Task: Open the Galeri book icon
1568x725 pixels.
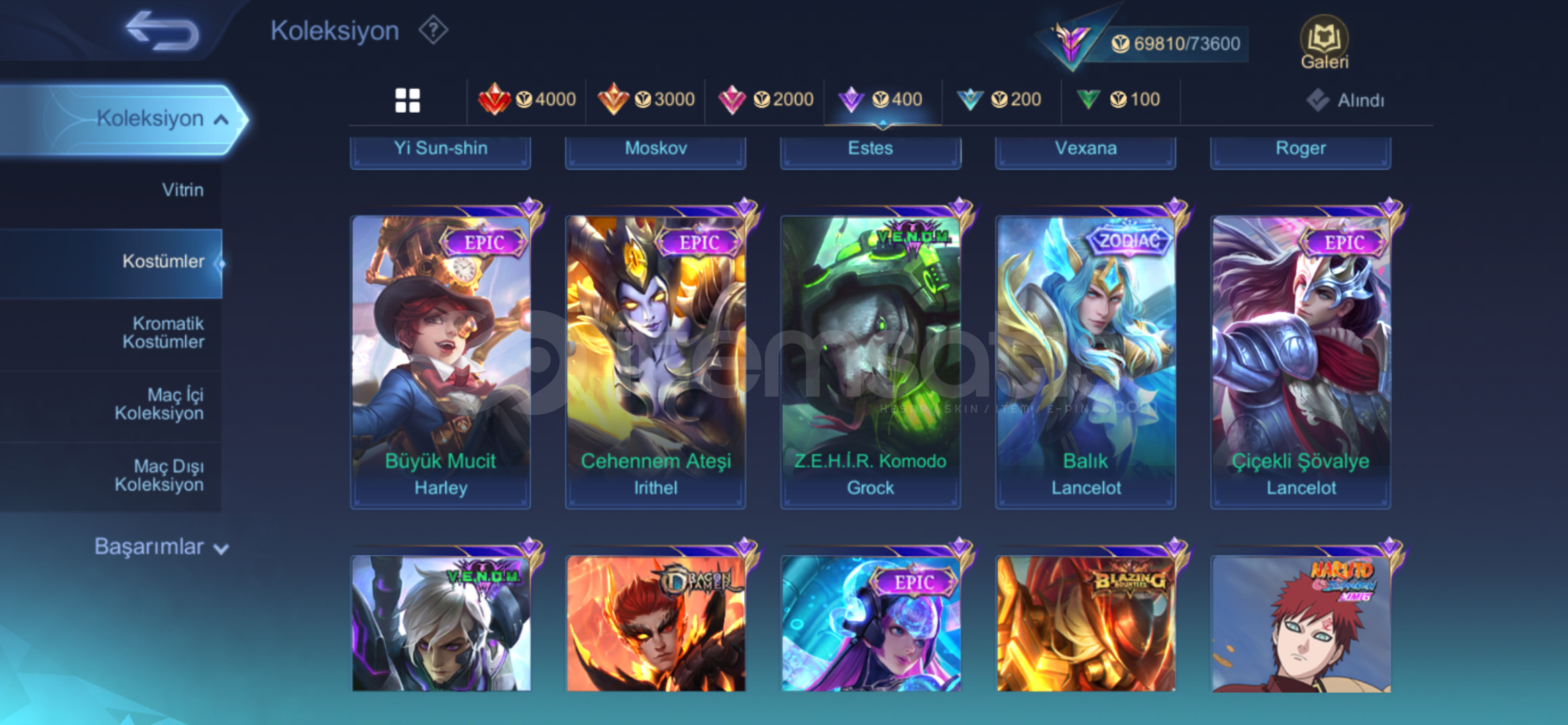Action: [1324, 43]
